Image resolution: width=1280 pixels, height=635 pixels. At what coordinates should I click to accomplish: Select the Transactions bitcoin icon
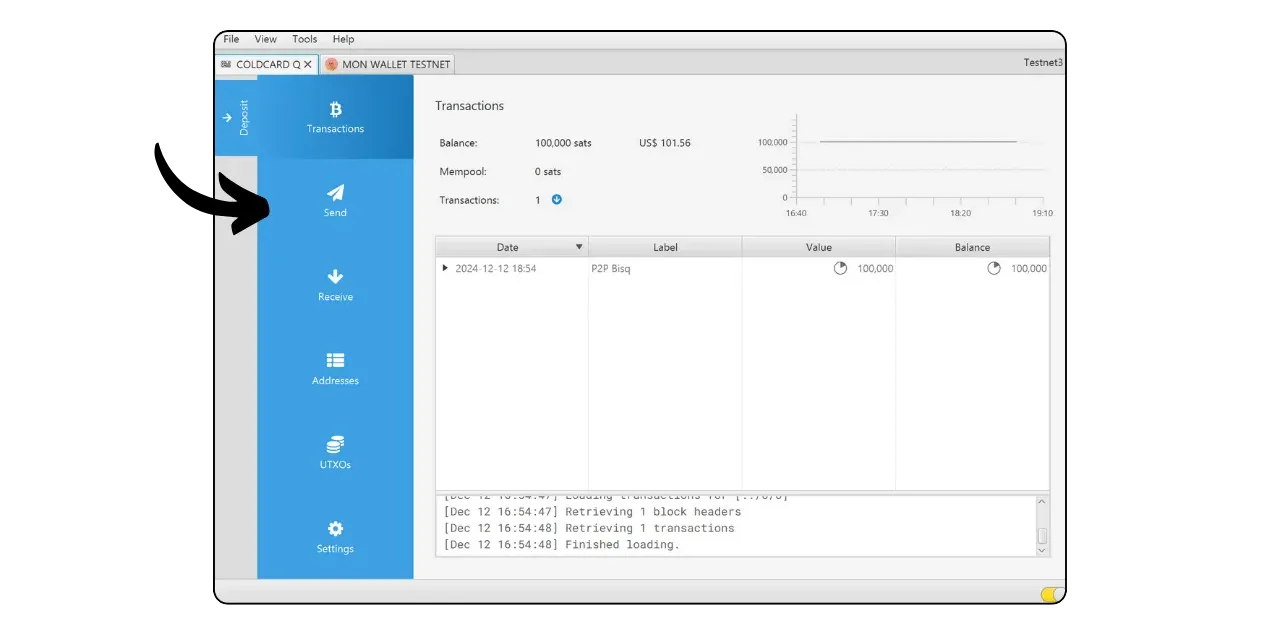335,116
